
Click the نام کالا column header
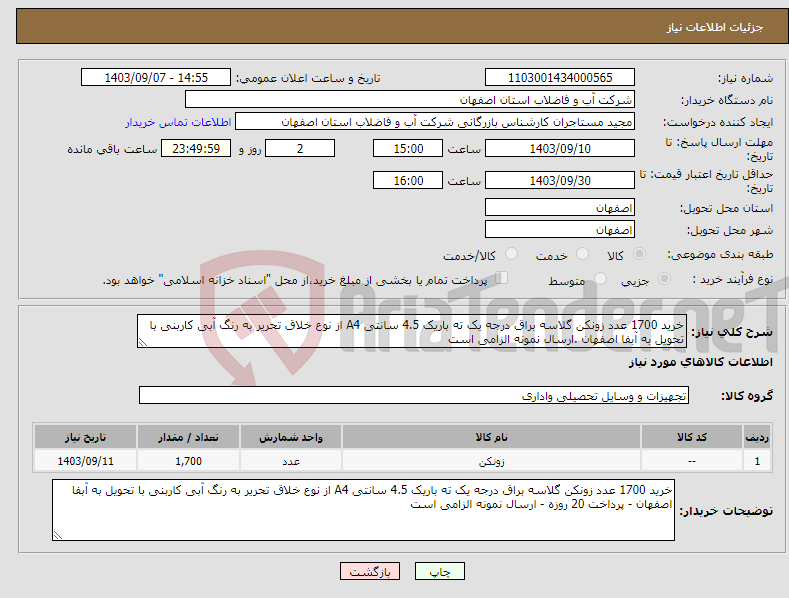(x=491, y=437)
